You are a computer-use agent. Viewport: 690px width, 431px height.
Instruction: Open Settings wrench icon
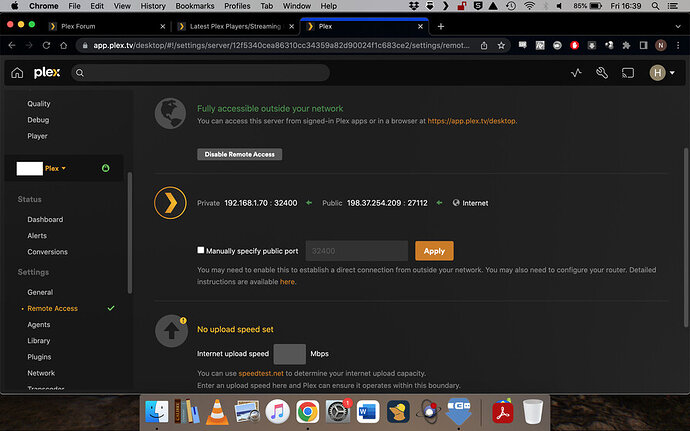[602, 73]
